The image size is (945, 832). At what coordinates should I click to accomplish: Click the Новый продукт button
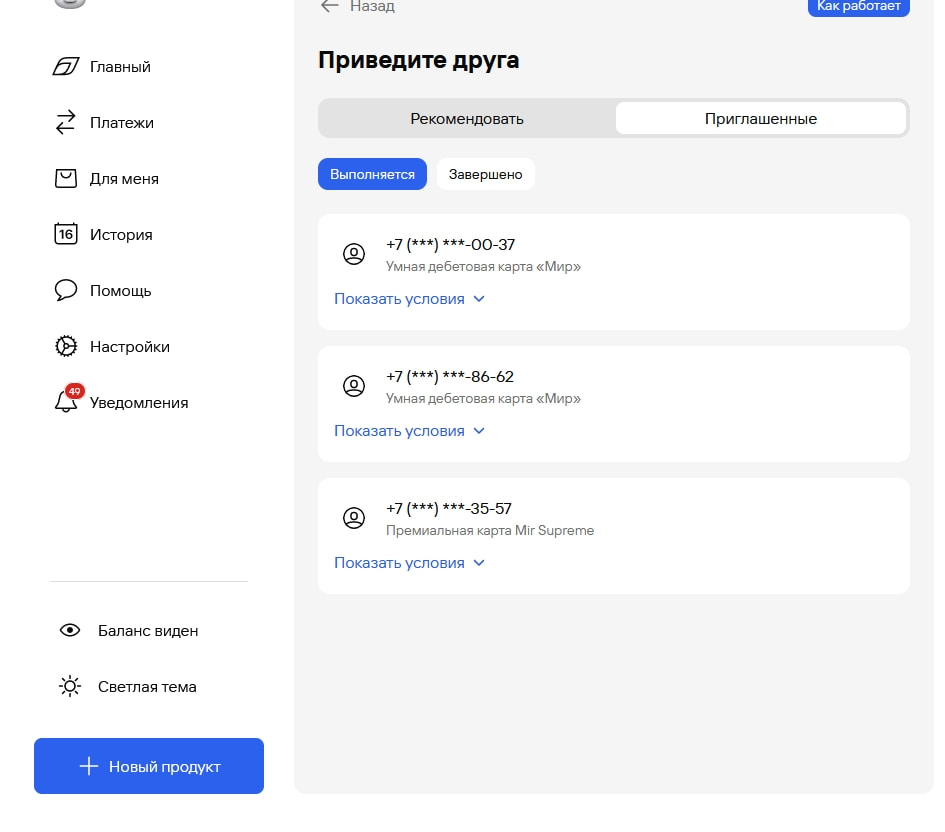[x=149, y=766]
